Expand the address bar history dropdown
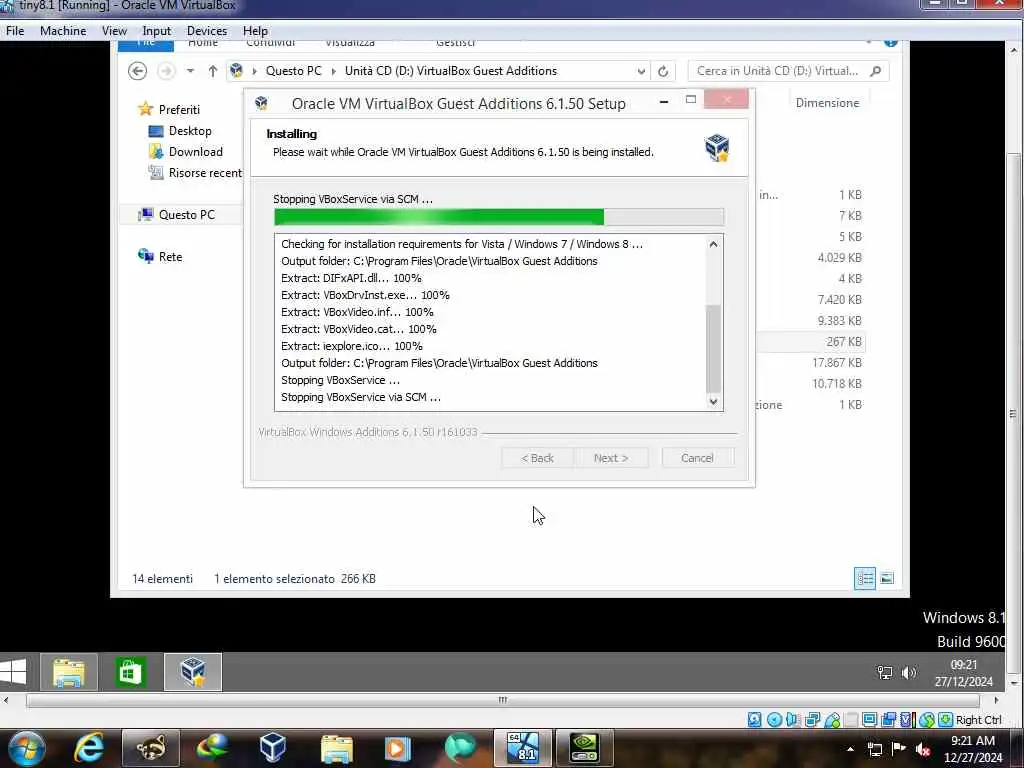The image size is (1024, 768). point(641,71)
